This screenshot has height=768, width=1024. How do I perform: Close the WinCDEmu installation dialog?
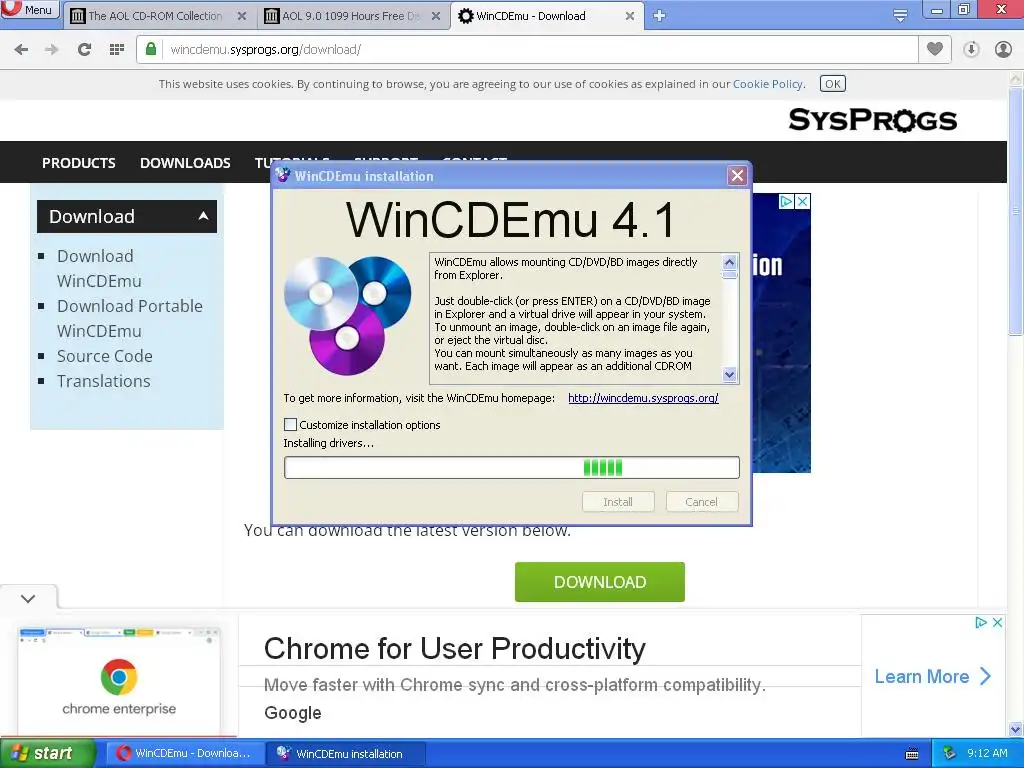(737, 176)
